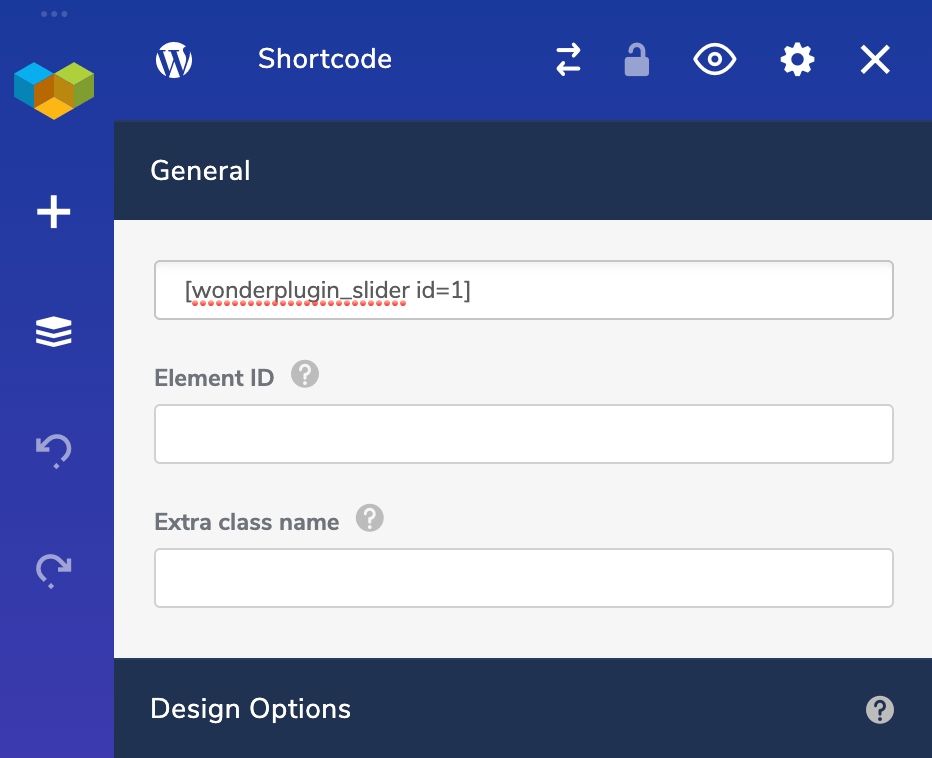Image resolution: width=932 pixels, height=758 pixels.
Task: Add a new element with the plus icon
Action: (53, 211)
